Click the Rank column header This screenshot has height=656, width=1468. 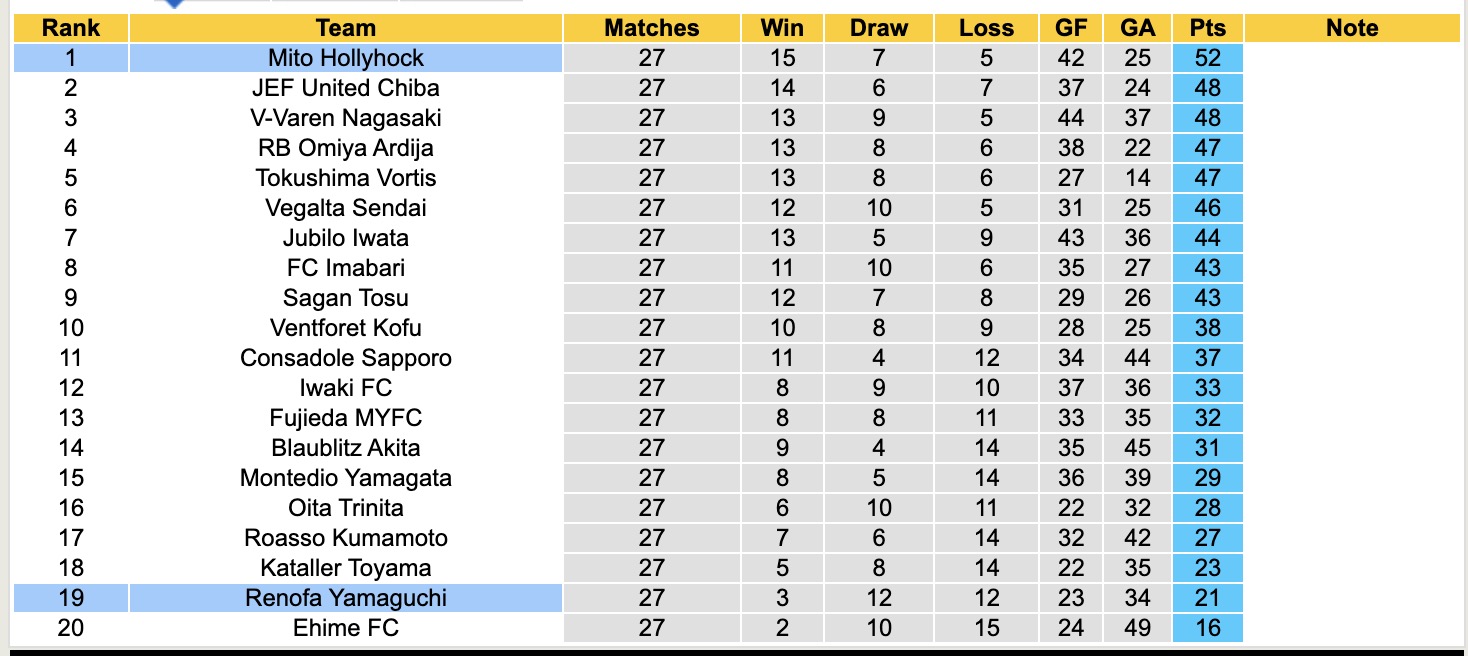click(x=70, y=28)
